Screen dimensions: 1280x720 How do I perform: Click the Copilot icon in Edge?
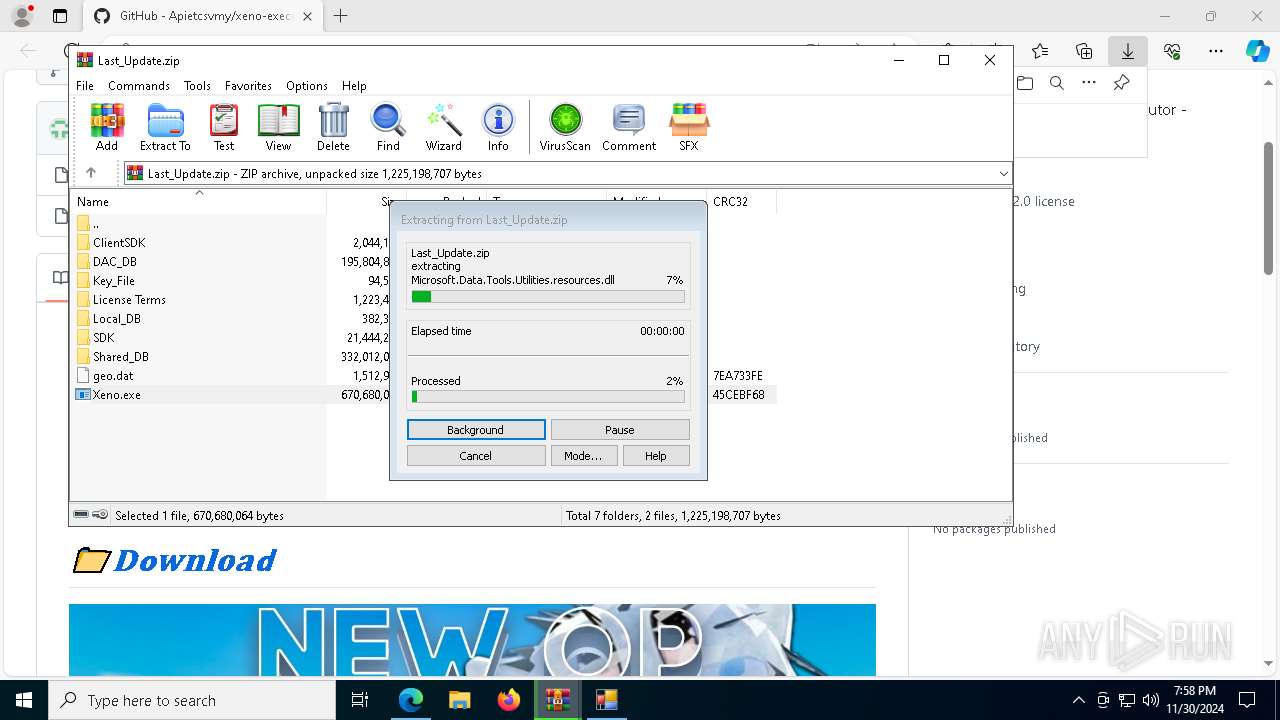coord(1257,51)
